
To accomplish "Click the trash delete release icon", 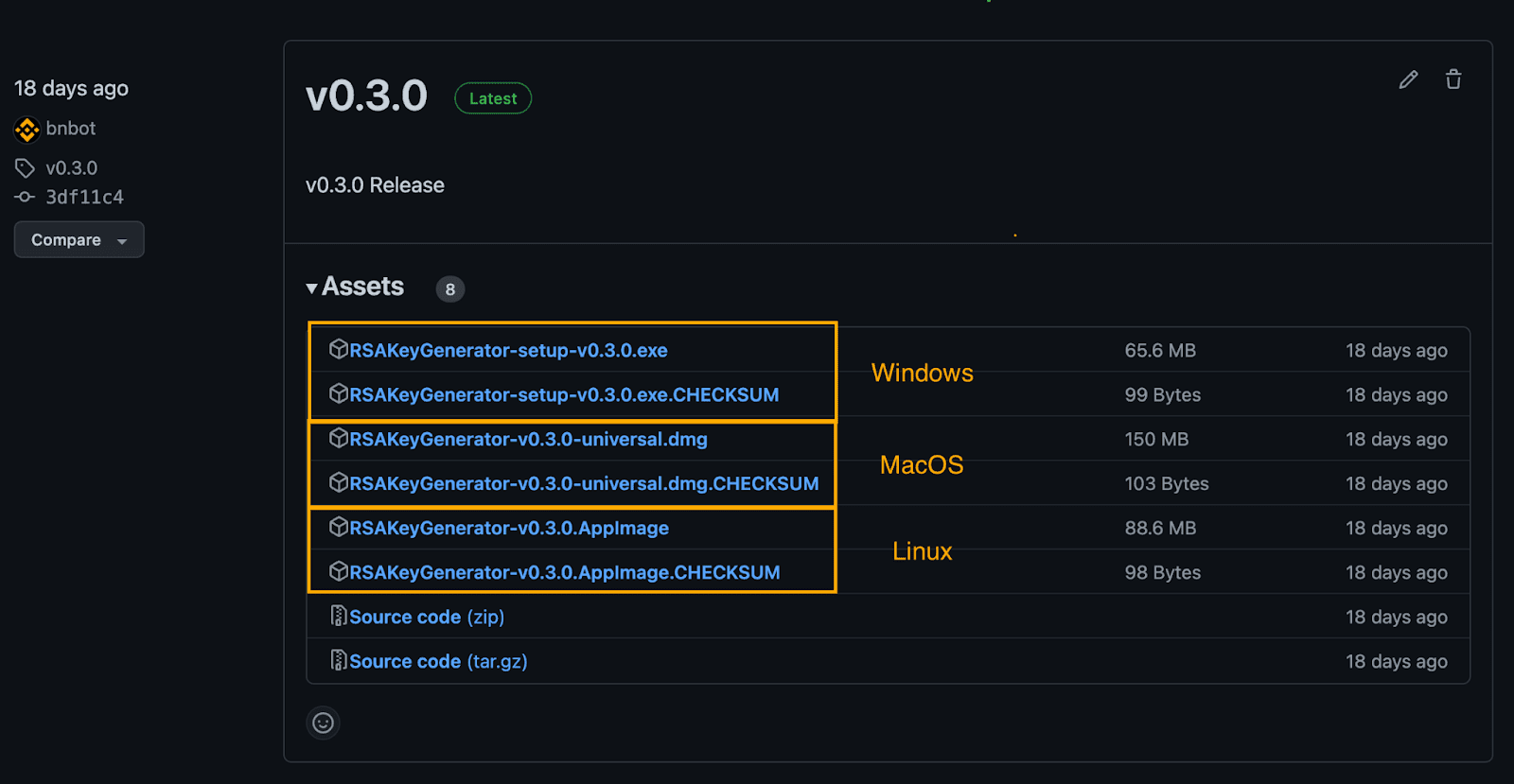I will click(x=1453, y=79).
